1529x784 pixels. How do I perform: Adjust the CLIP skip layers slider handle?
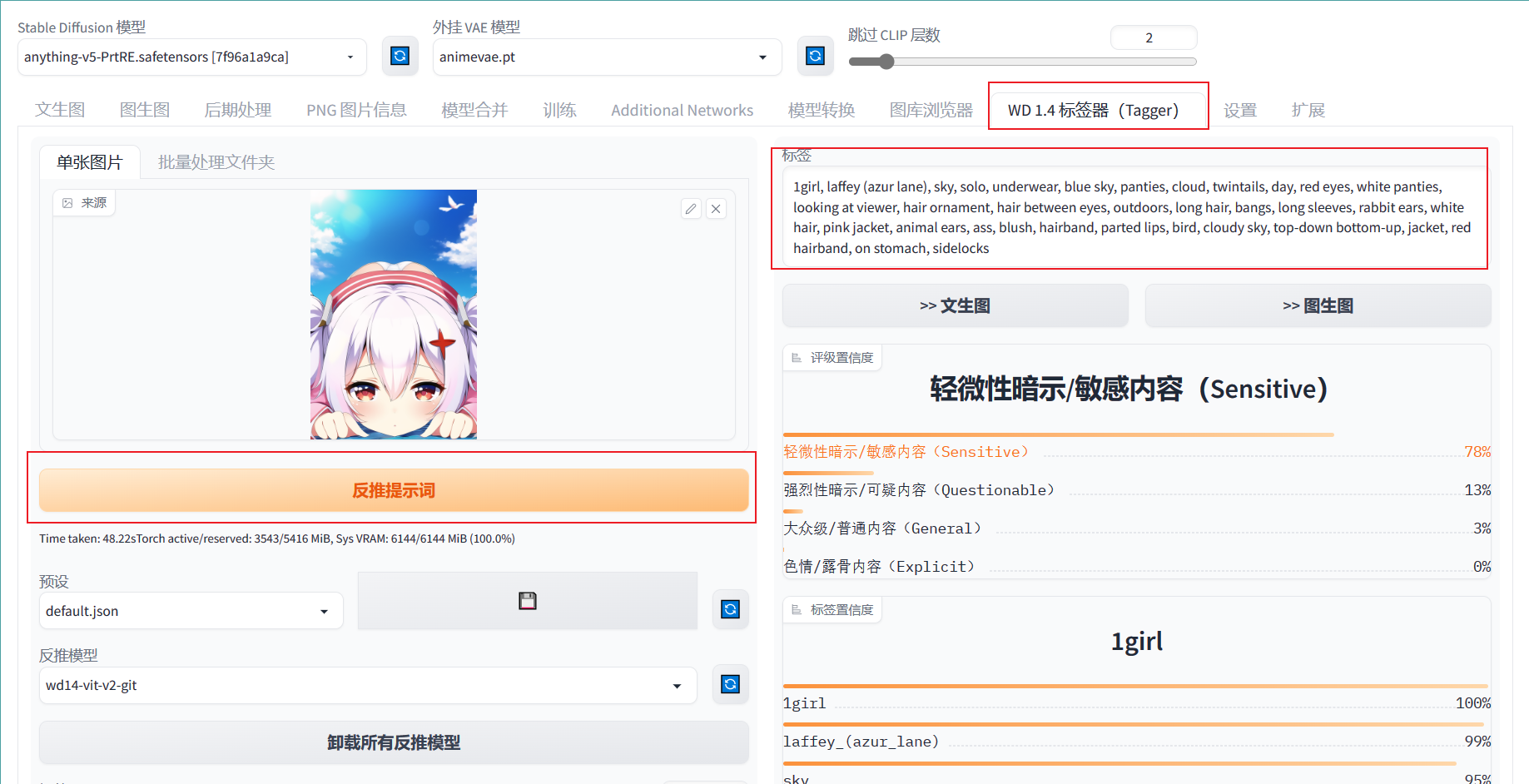(886, 62)
